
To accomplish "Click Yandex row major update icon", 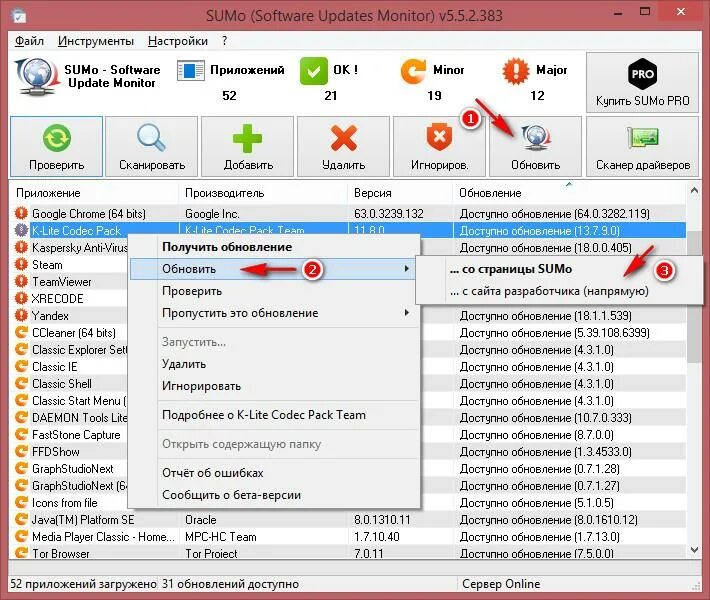I will [21, 315].
